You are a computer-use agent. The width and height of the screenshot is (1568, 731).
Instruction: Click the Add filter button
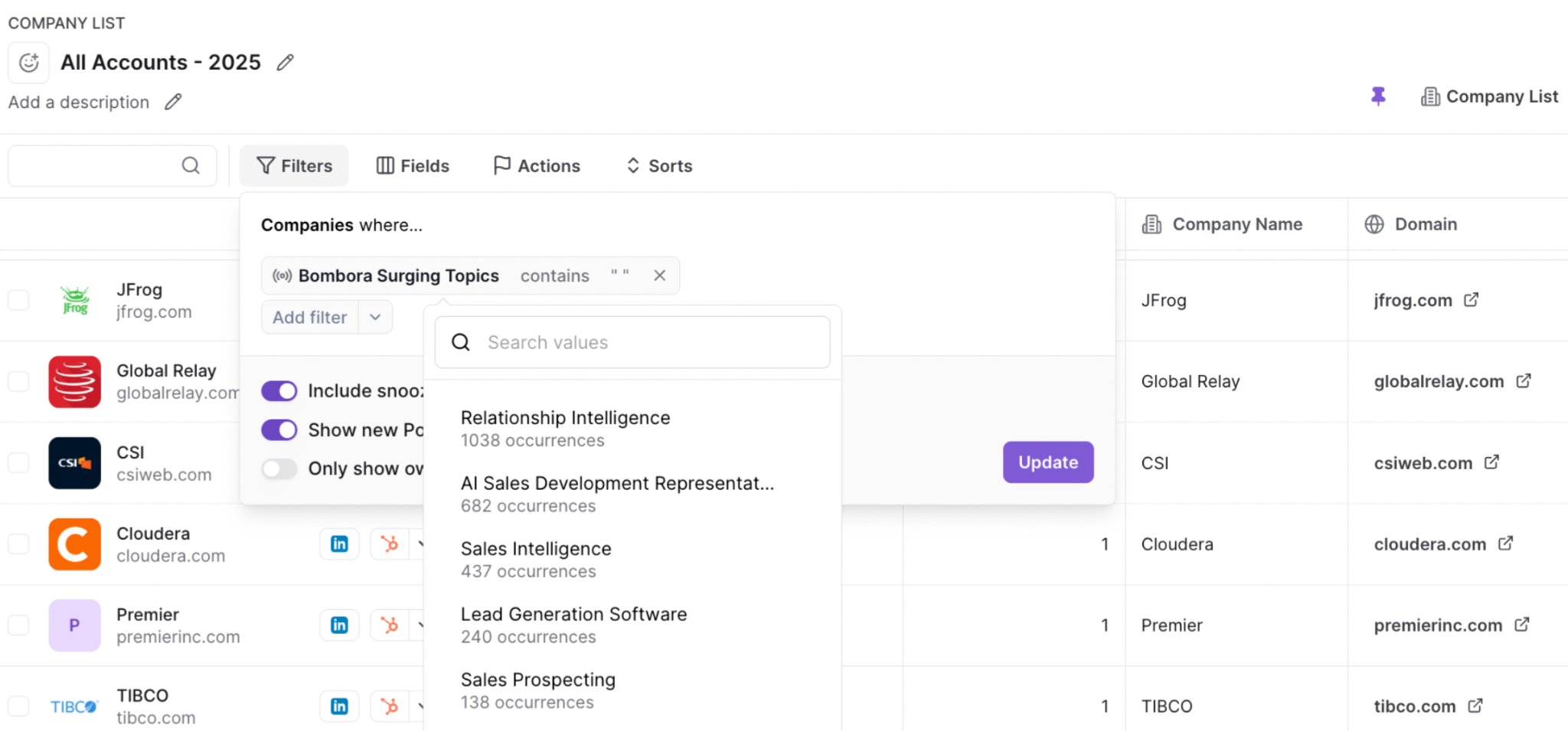[x=310, y=317]
